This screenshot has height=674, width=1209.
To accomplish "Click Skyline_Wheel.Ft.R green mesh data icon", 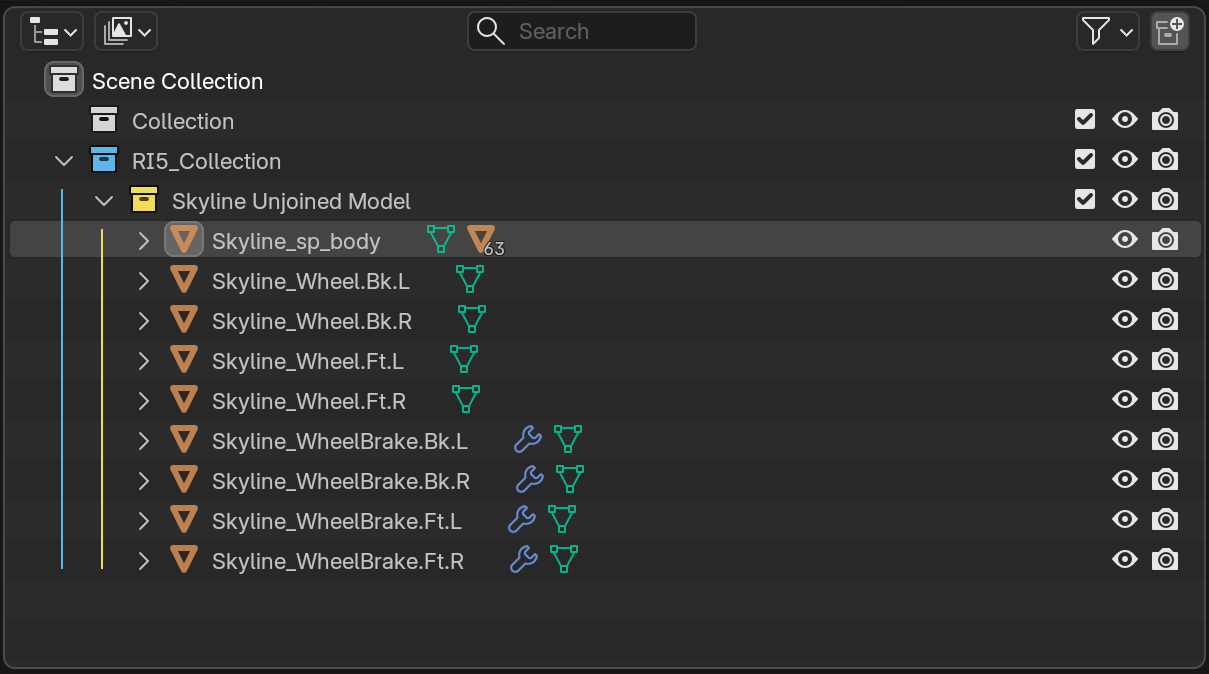I will [466, 399].
